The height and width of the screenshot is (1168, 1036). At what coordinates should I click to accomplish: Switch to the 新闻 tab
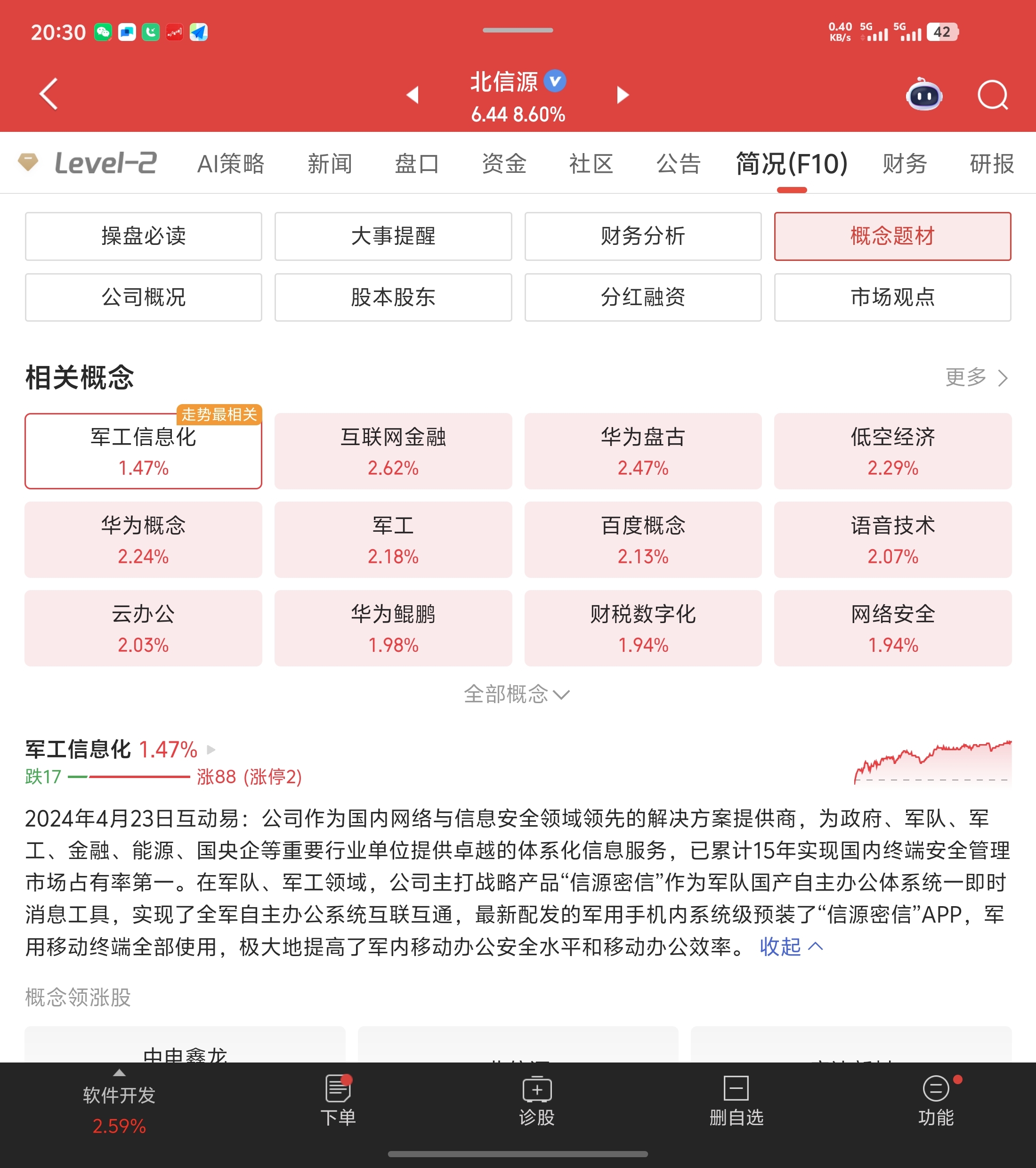coord(330,163)
